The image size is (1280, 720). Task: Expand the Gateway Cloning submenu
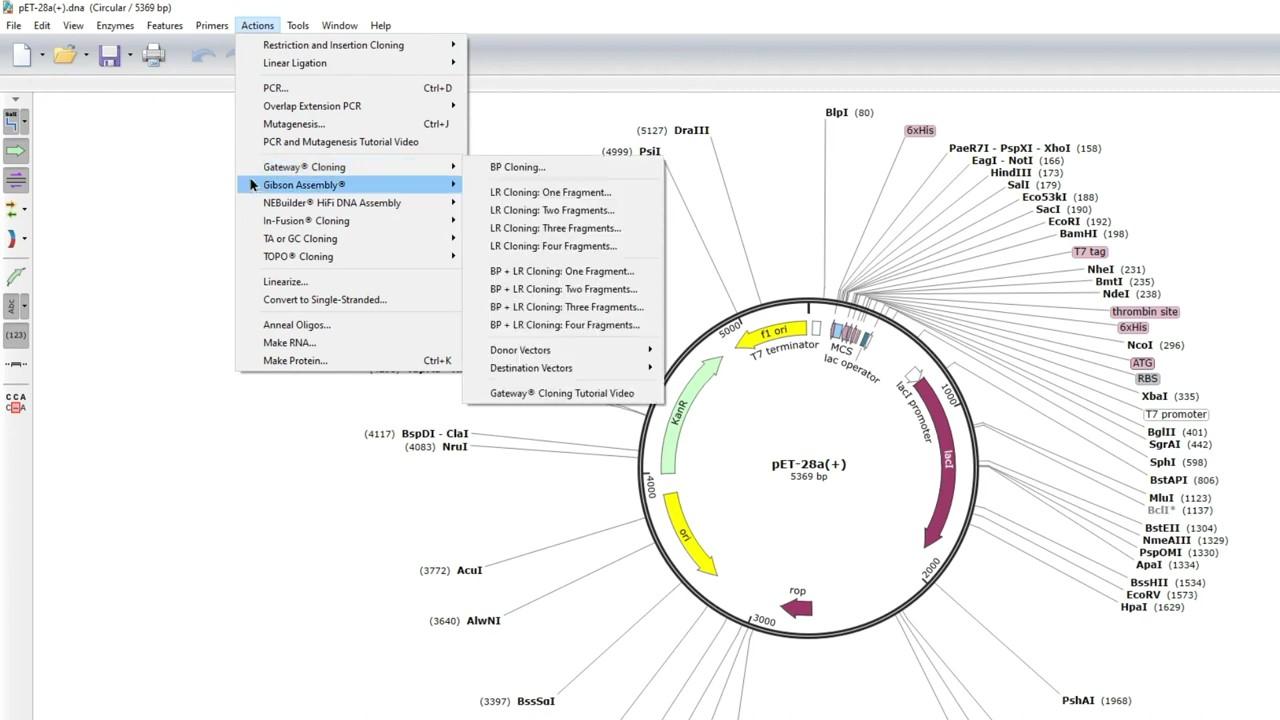point(304,167)
